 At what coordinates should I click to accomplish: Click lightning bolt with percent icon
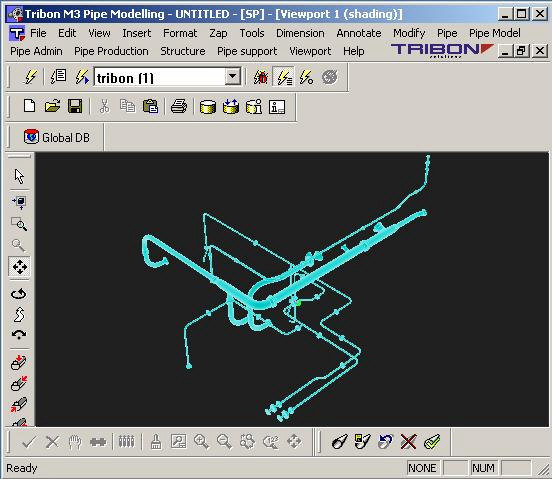(306, 77)
